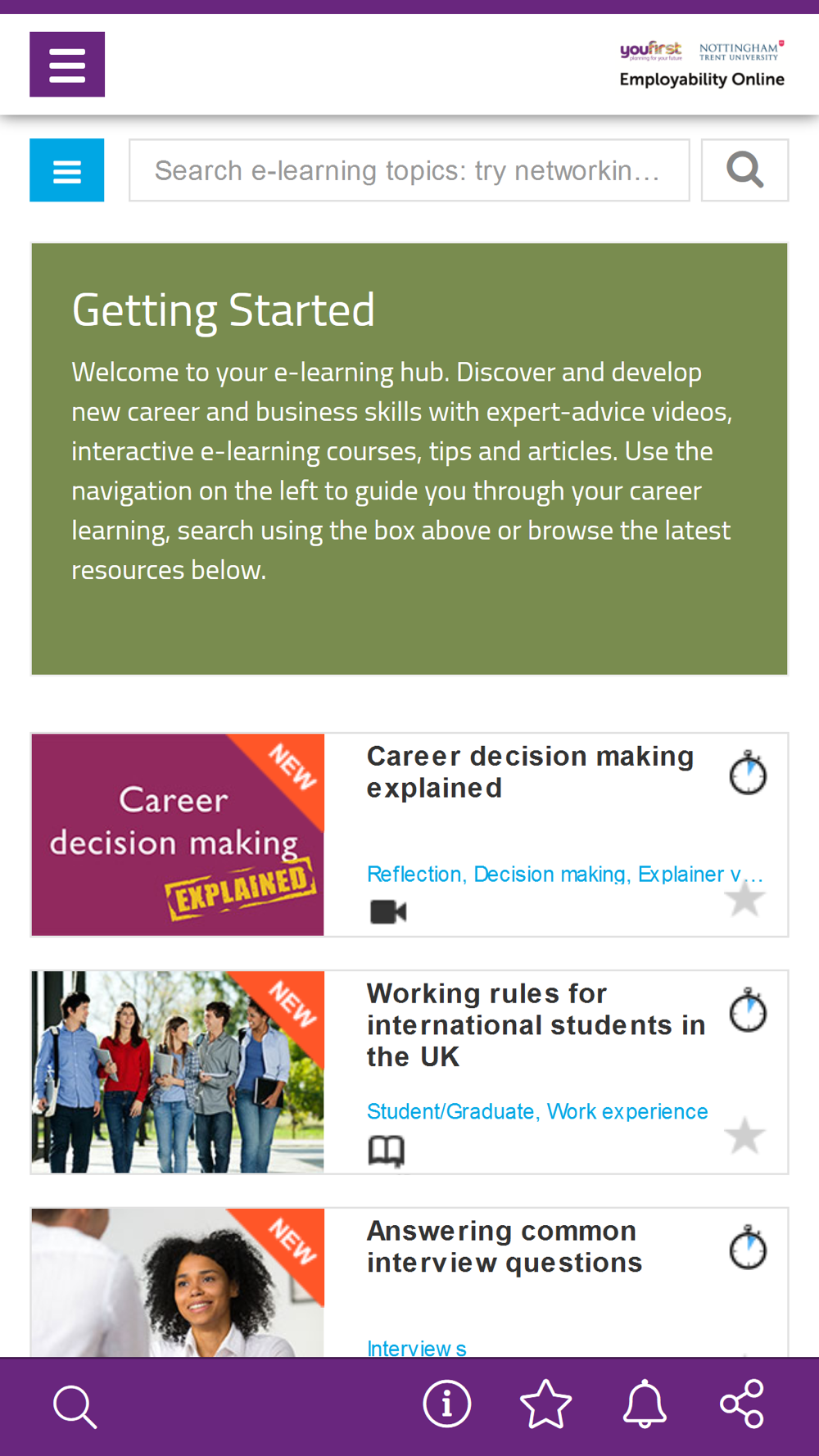Image resolution: width=819 pixels, height=1456 pixels.
Task: Open 'Career decision making explained' title
Action: (x=530, y=771)
